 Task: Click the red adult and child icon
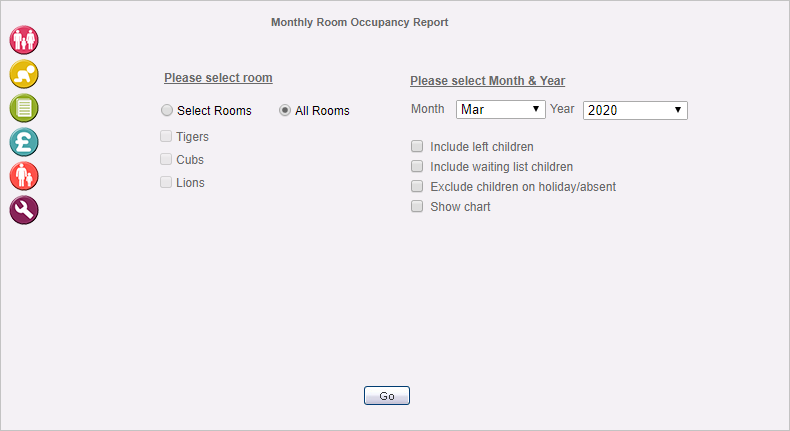(24, 176)
